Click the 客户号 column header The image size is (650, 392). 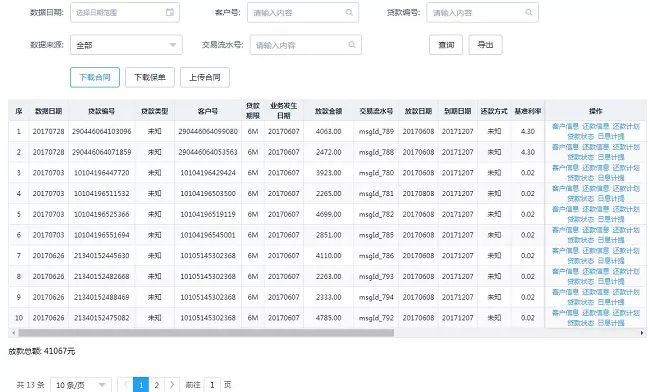pyautogui.click(x=208, y=111)
